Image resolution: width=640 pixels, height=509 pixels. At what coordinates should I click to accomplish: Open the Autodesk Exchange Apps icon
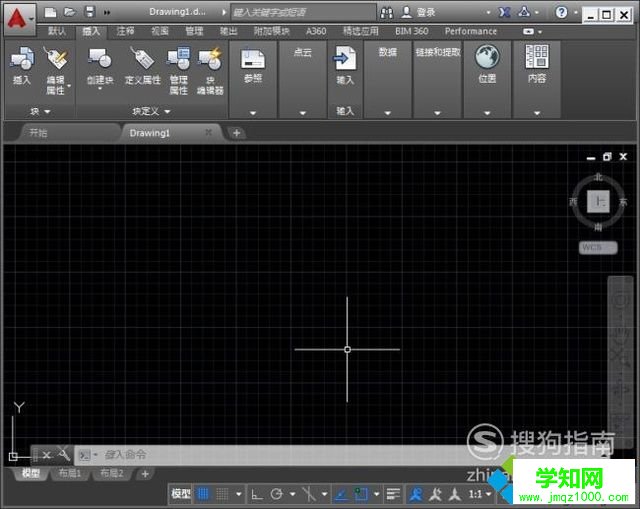pos(504,12)
